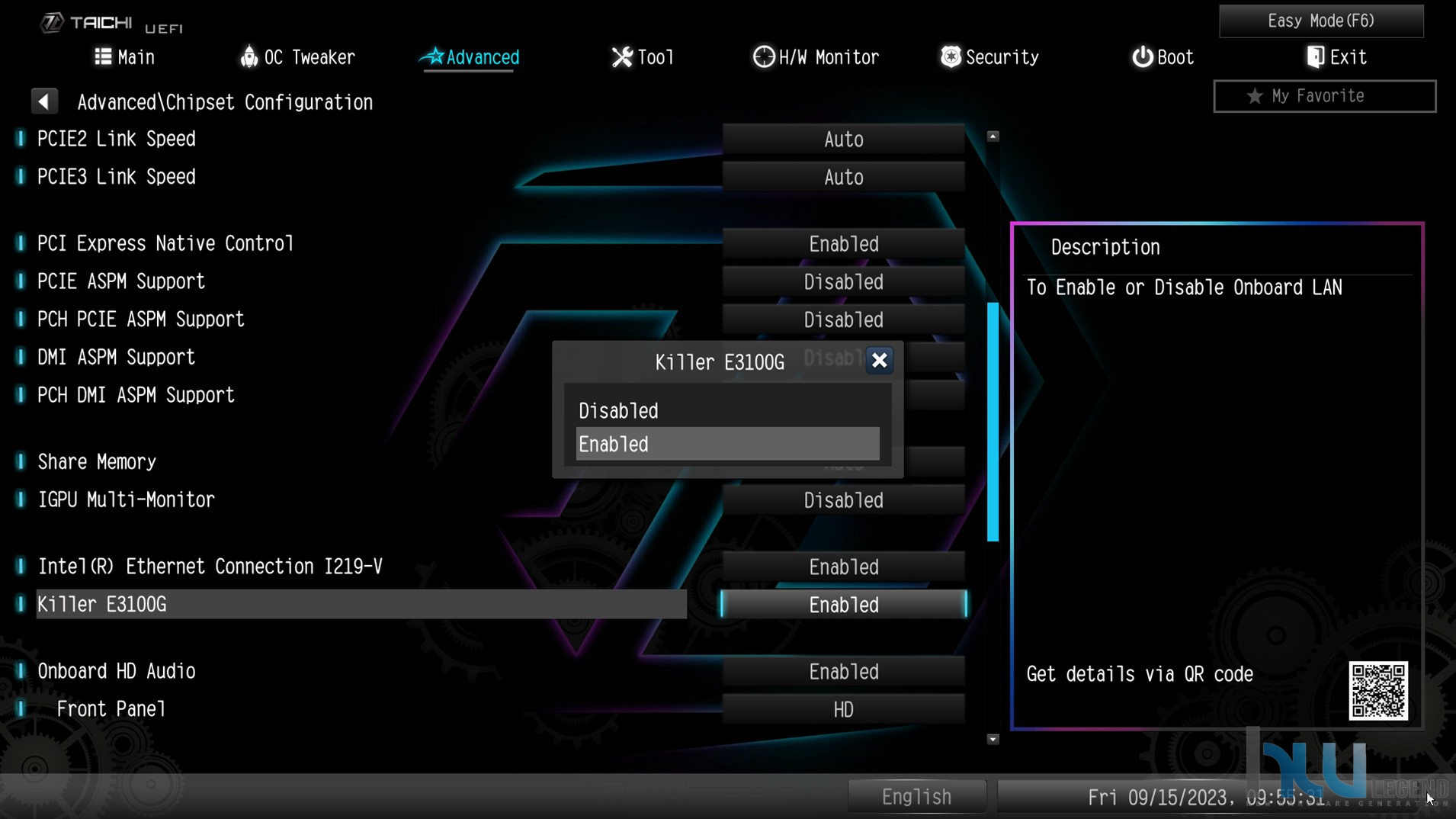Open Front Panel HD dropdown

pos(843,710)
